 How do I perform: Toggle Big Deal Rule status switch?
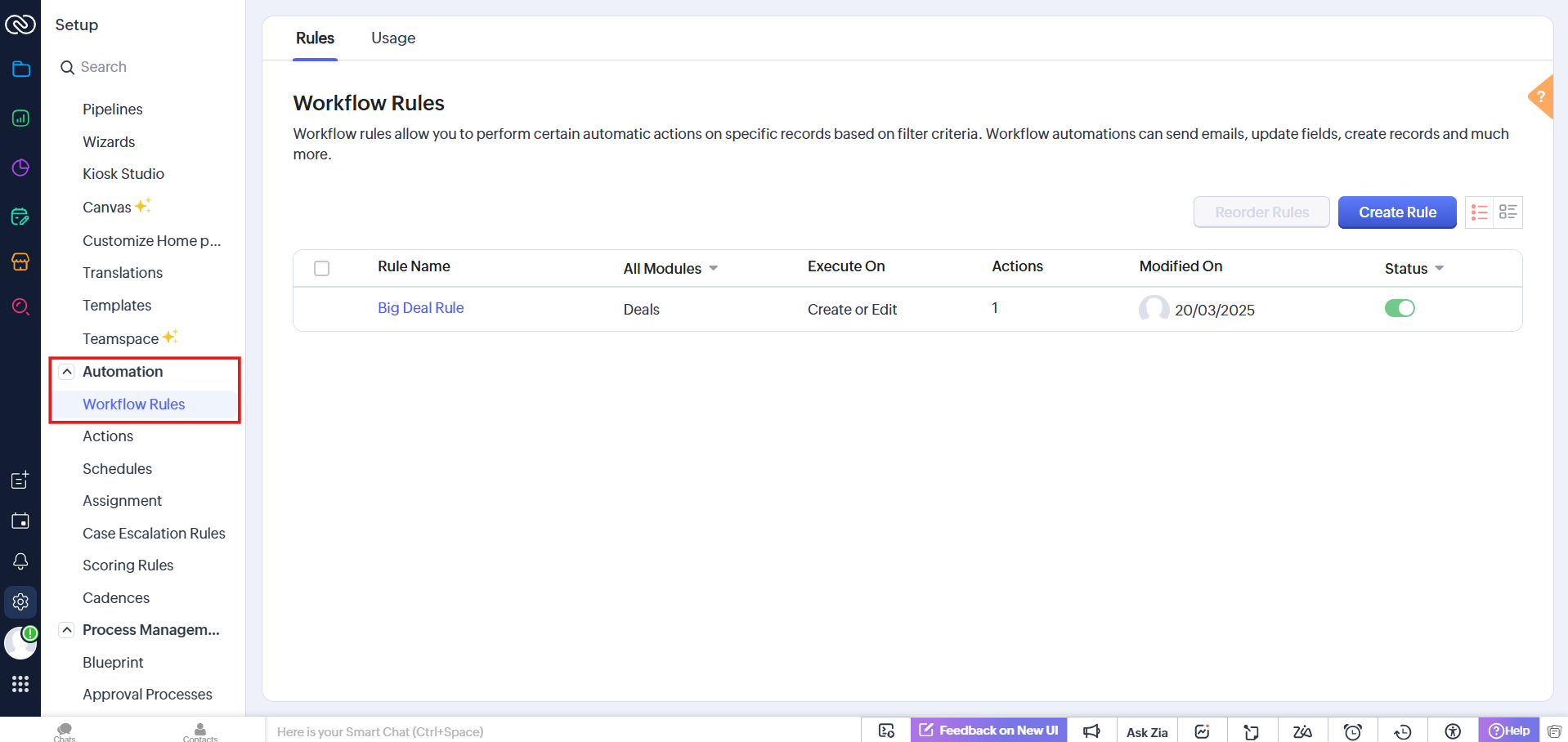click(x=1400, y=308)
